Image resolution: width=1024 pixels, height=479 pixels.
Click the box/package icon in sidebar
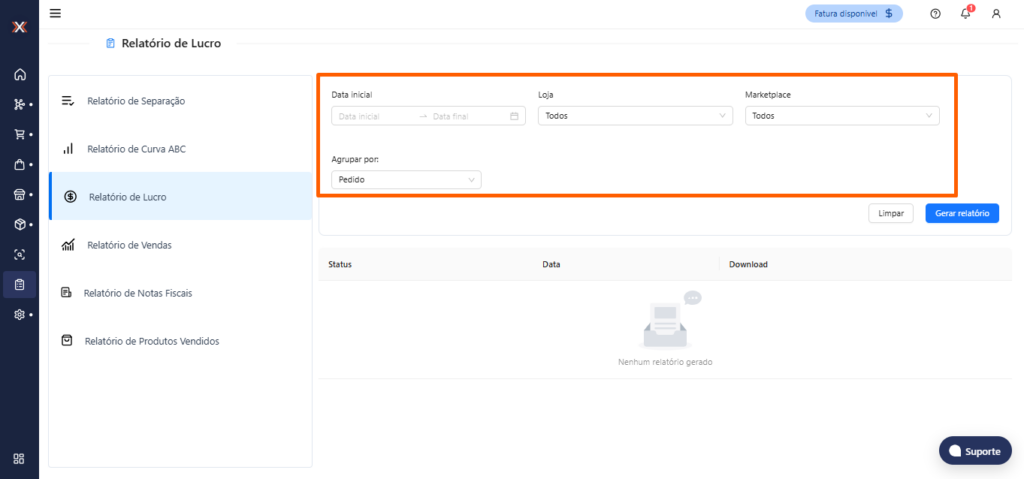click(x=19, y=224)
